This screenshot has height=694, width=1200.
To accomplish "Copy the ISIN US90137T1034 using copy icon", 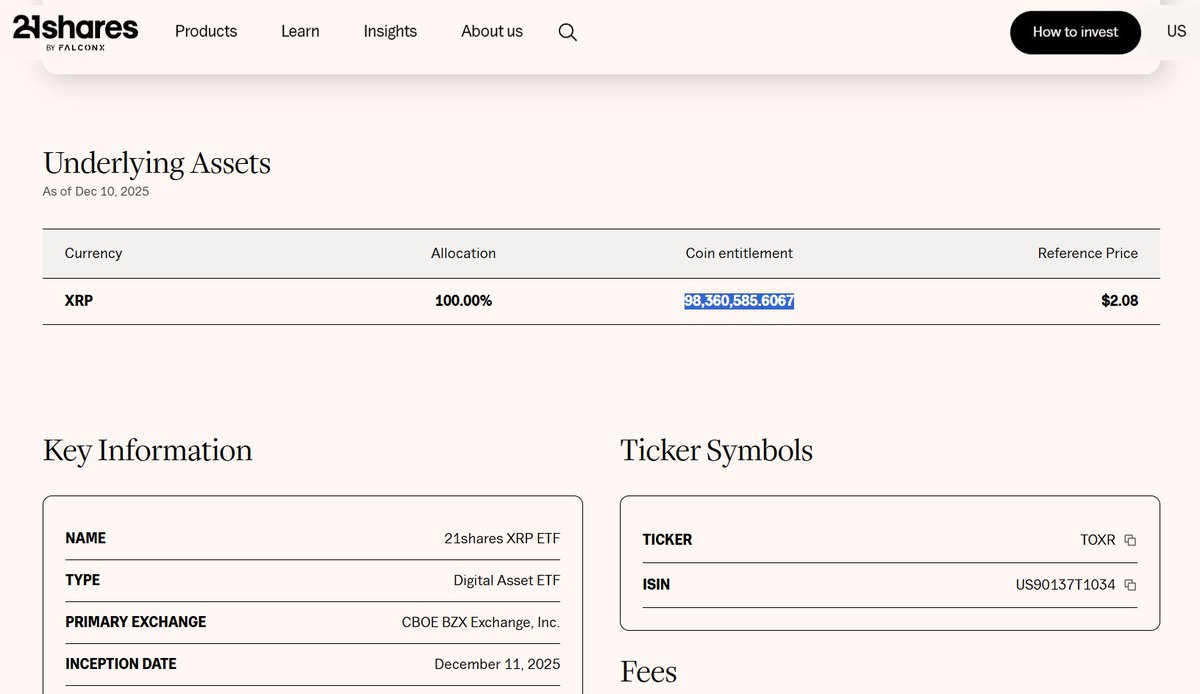I will coord(1130,585).
